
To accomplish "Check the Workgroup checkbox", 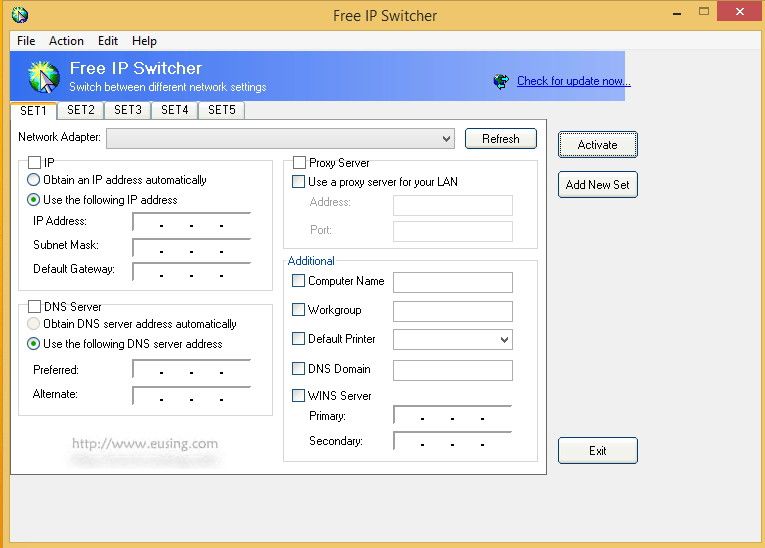I will (298, 309).
